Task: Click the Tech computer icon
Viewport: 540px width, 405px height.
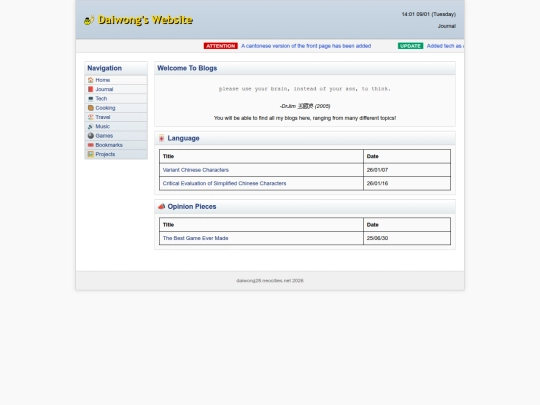Action: [91, 98]
